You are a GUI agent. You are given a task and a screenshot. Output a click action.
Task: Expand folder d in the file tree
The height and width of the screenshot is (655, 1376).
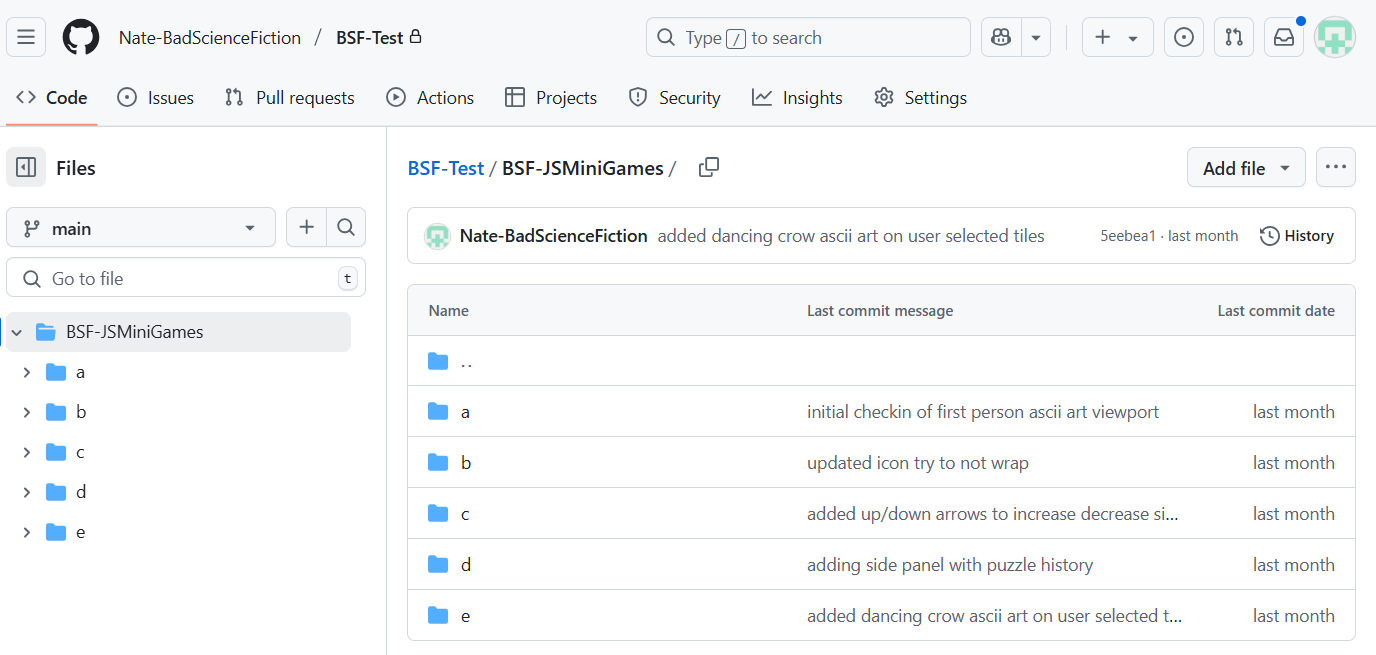[27, 492]
